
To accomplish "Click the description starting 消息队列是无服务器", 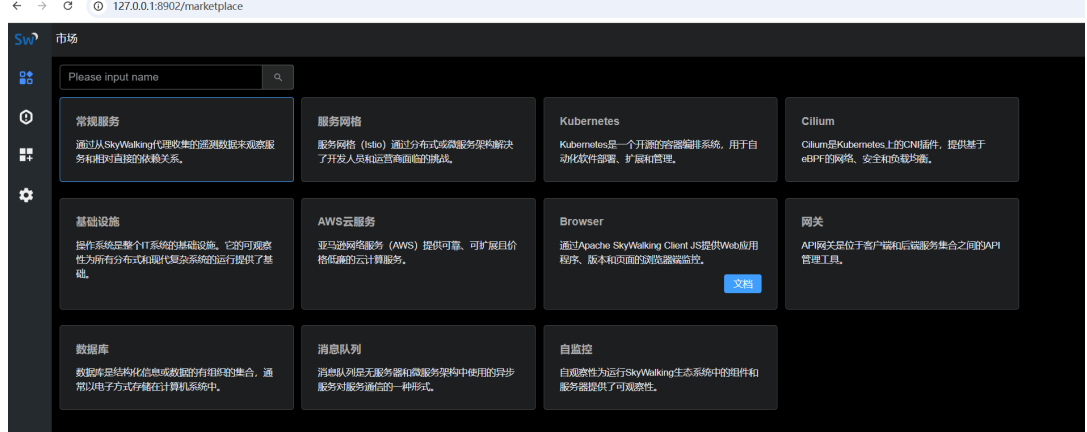I will pos(417,379).
